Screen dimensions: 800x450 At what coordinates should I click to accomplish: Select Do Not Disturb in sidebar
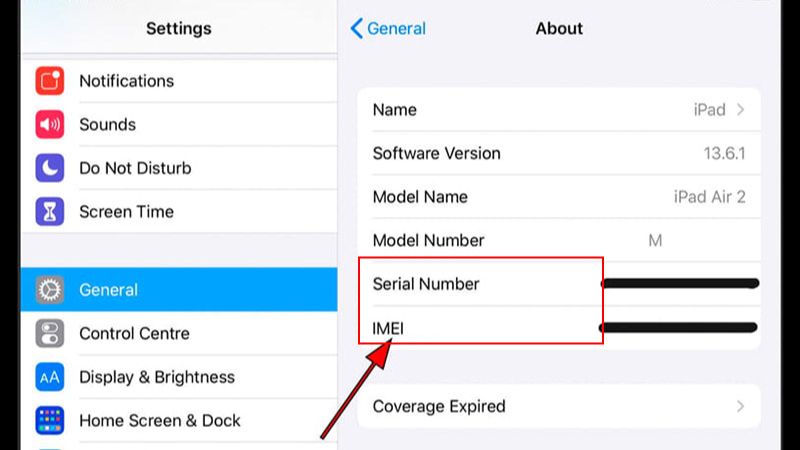click(135, 168)
